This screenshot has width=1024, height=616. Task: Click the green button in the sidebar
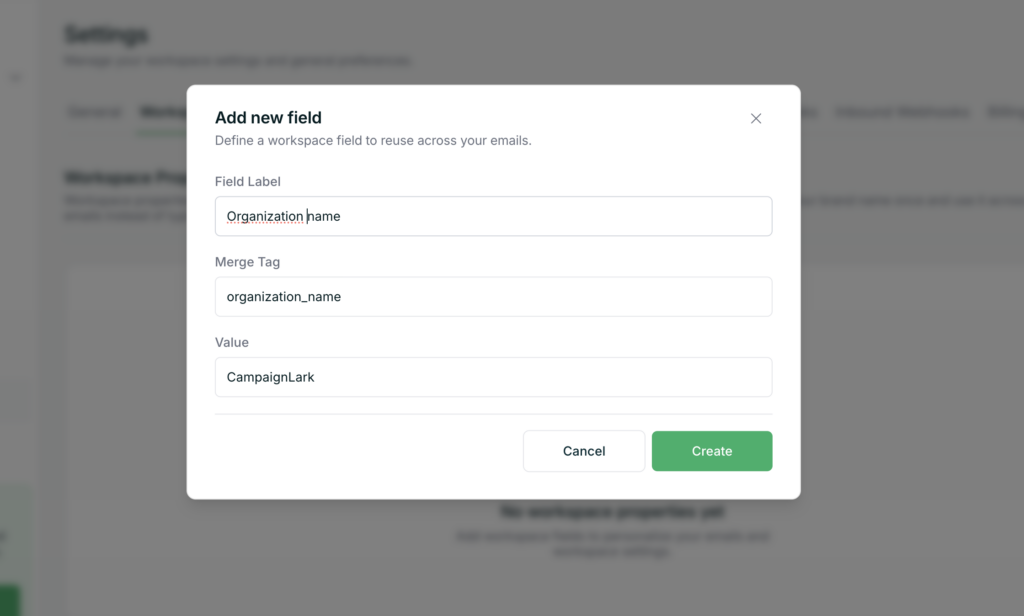tap(10, 600)
